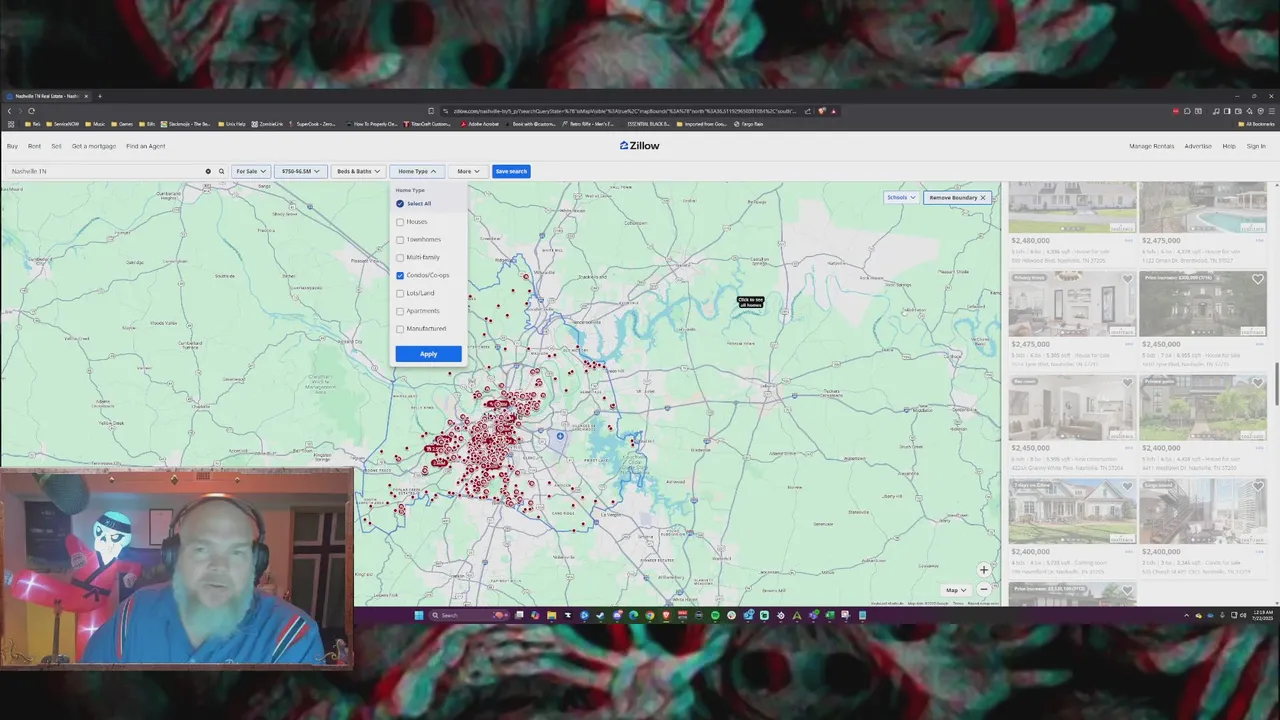Check the Houses home type
This screenshot has width=1280, height=720.
[400, 222]
